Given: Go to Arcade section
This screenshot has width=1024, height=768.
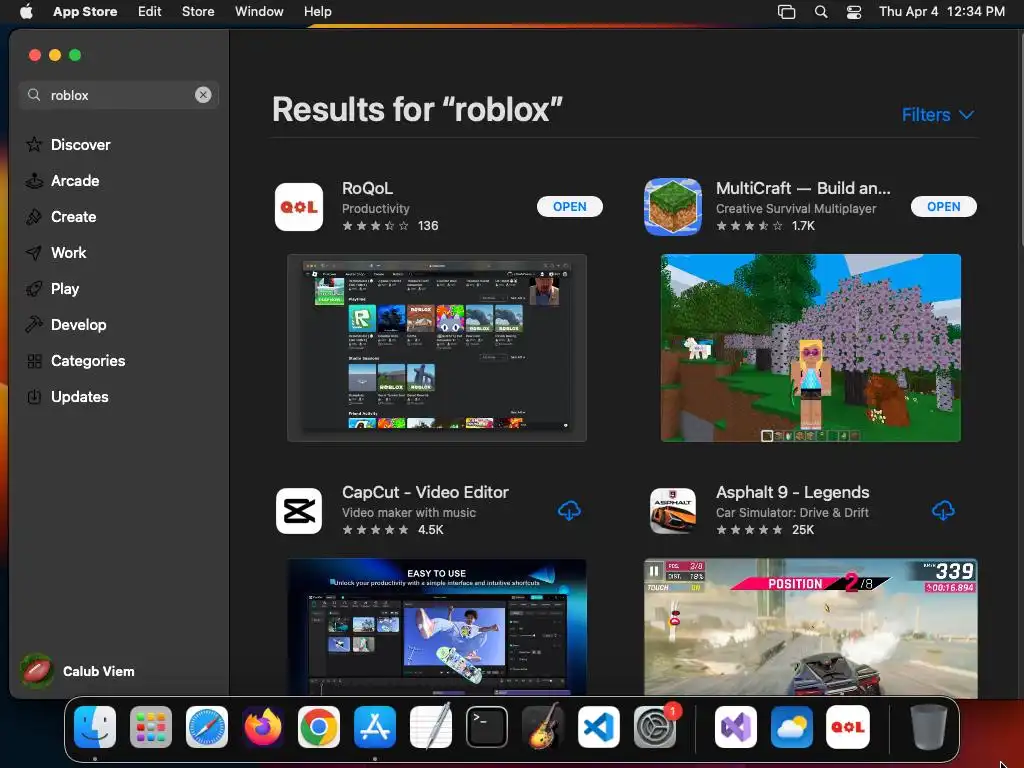Looking at the screenshot, I should pyautogui.click(x=119, y=180).
